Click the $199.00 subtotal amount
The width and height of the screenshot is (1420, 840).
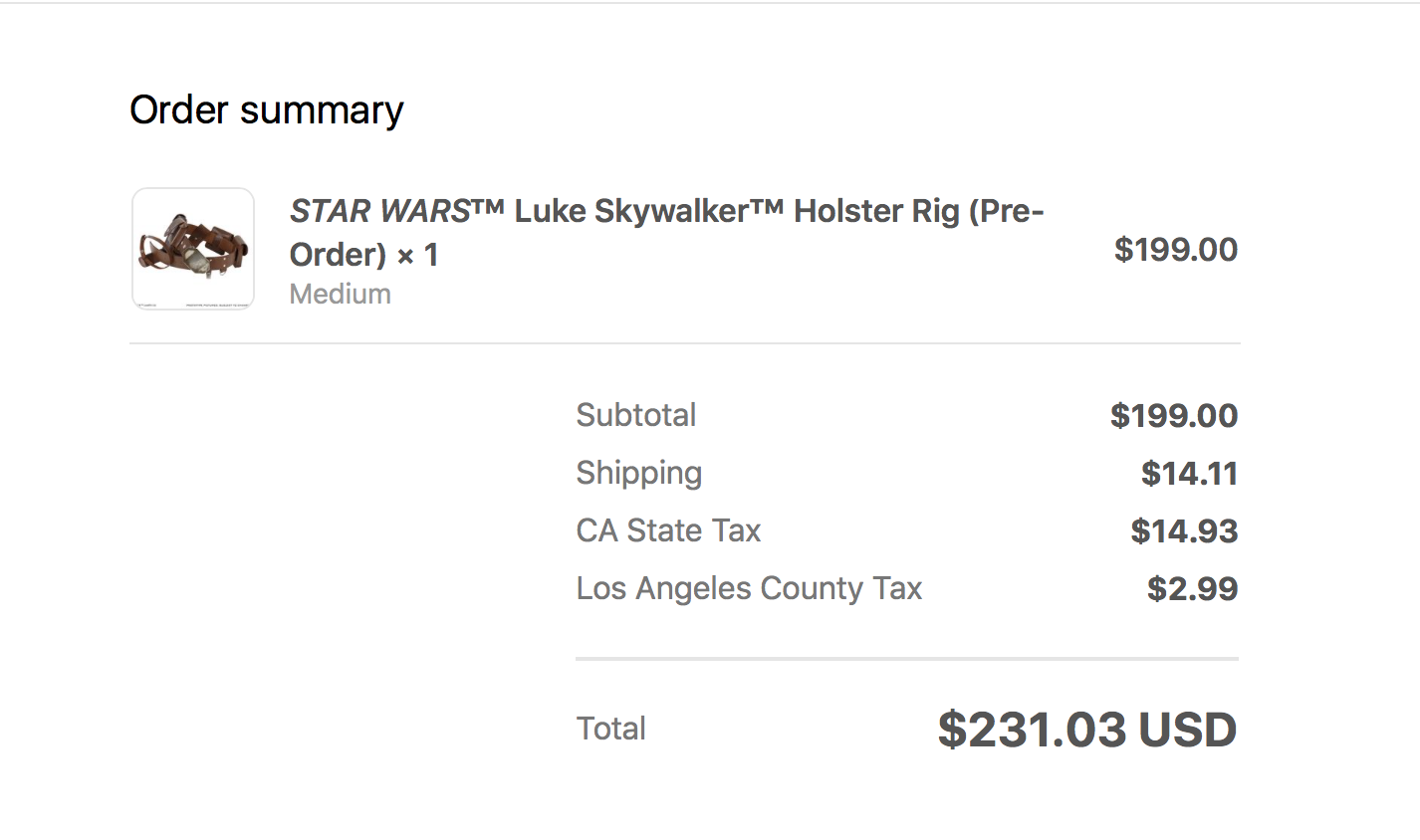pos(1174,416)
